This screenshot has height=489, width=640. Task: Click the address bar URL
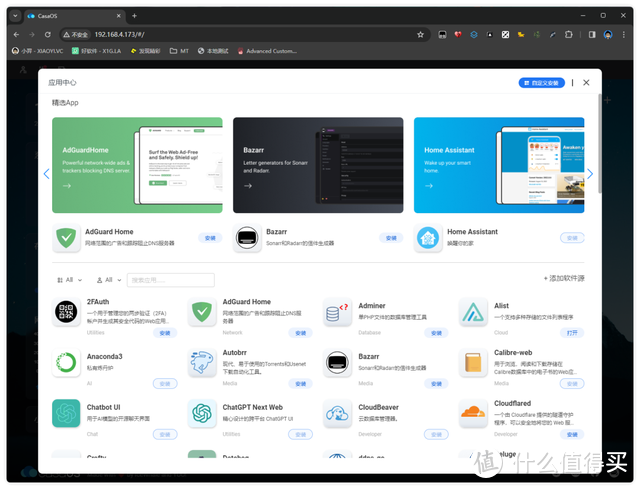(120, 35)
